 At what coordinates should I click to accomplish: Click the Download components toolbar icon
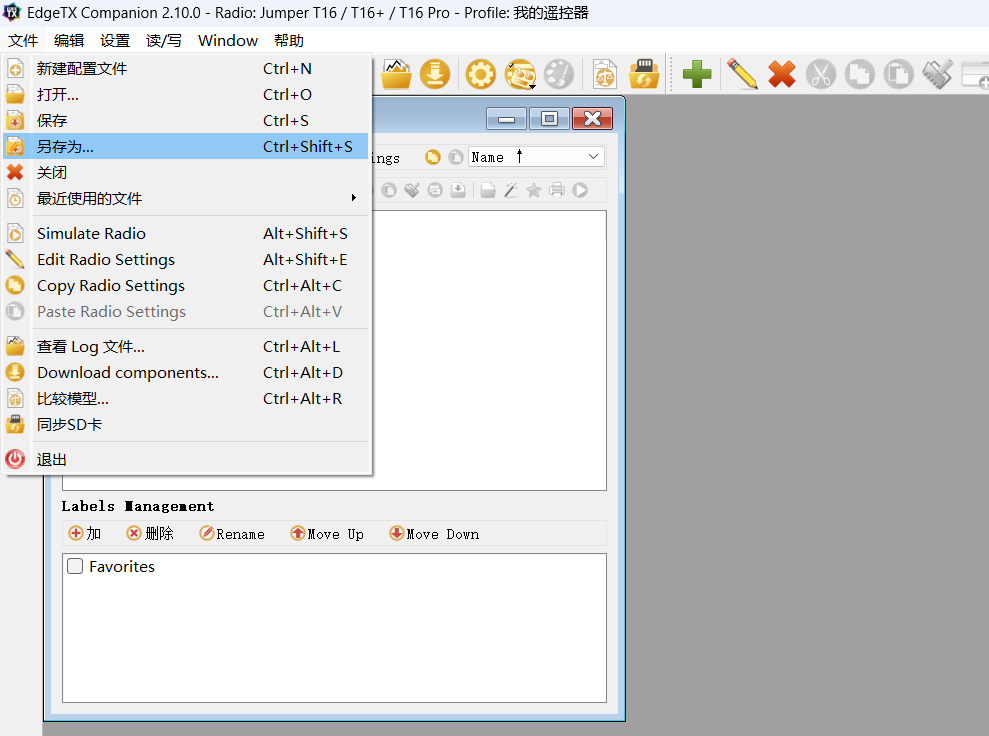coord(435,74)
